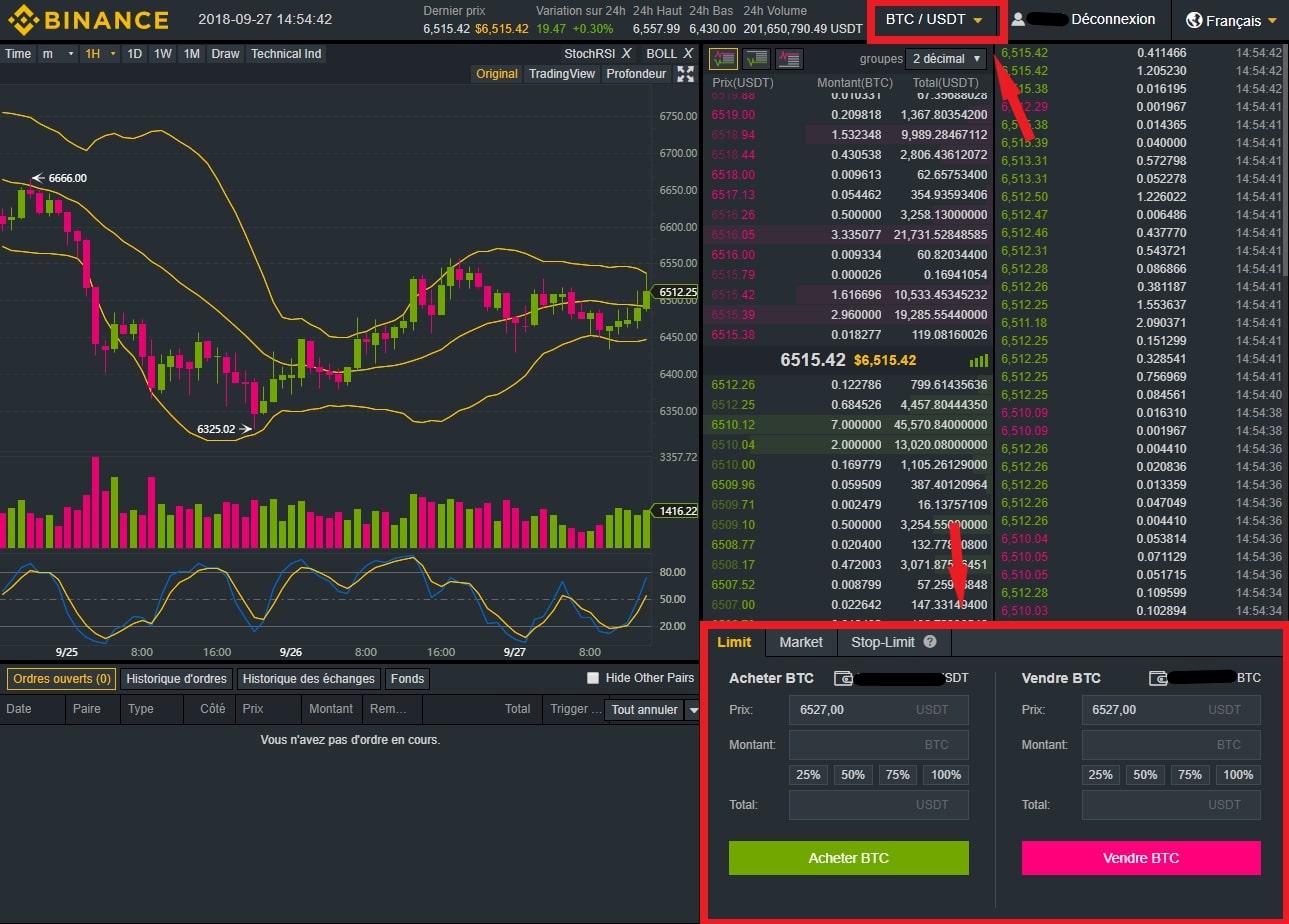Viewport: 1289px width, 924px height.
Task: Show buy orders only order book view
Action: [757, 59]
